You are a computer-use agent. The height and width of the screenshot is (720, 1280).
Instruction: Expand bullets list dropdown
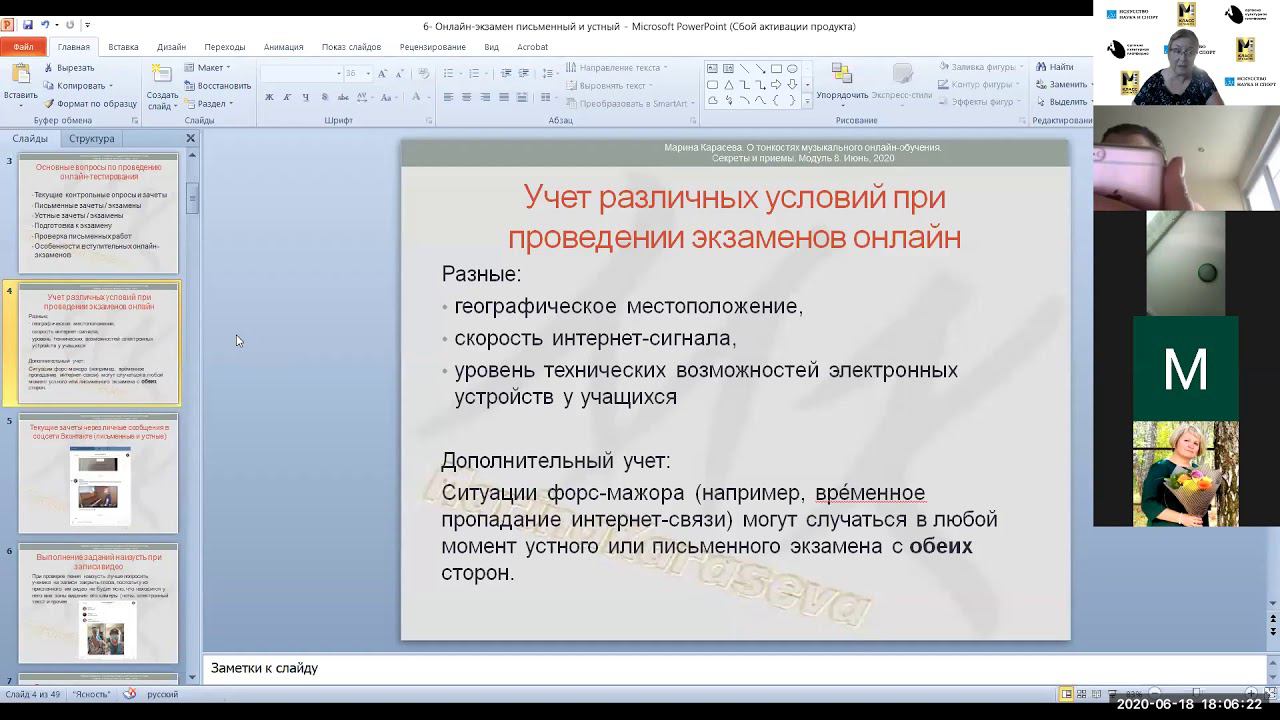click(x=461, y=73)
